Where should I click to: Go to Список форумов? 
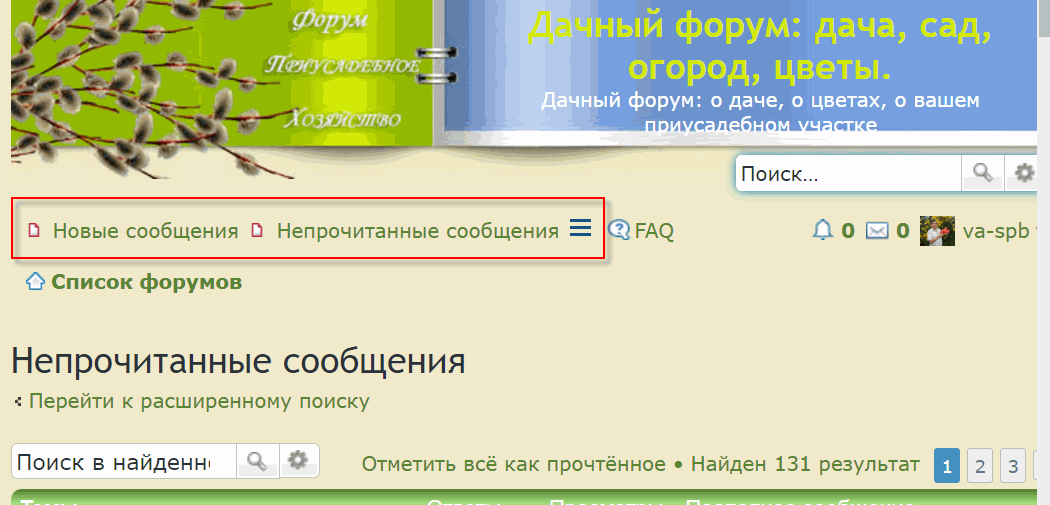(x=146, y=282)
